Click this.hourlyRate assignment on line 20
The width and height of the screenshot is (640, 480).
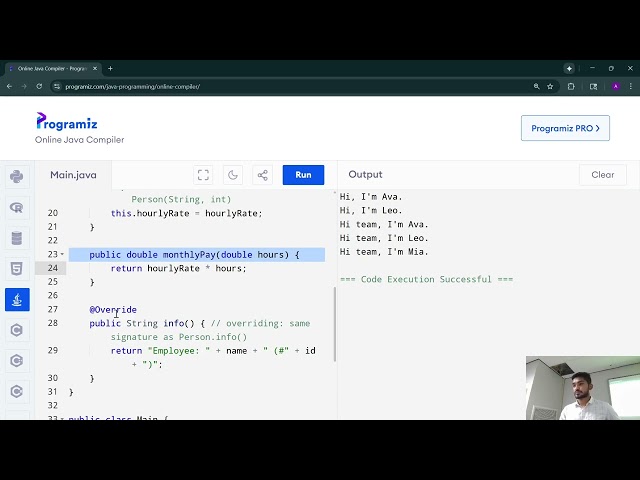(187, 213)
